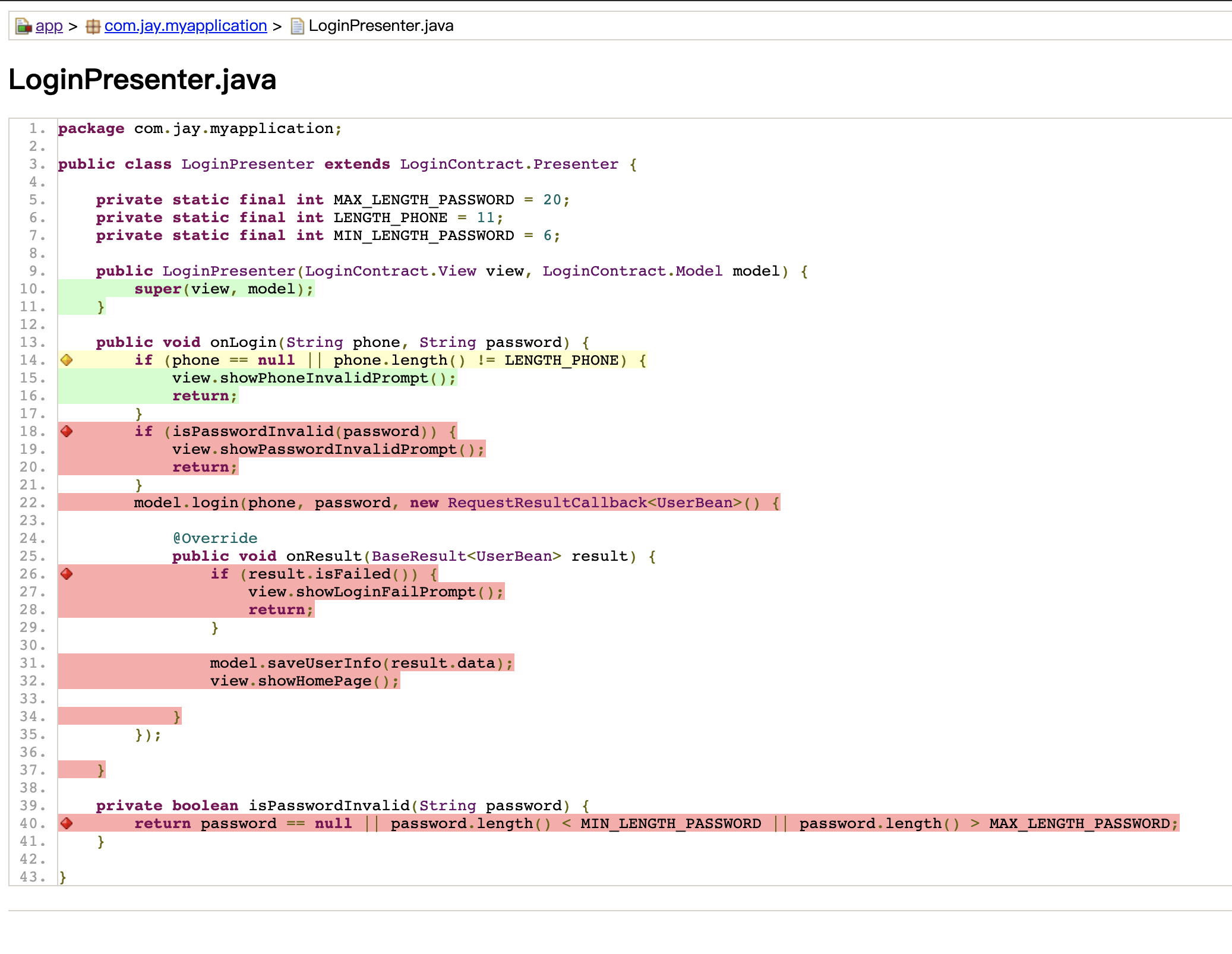1232x954 pixels.
Task: Click the view.showHomePage() uncovered line
Action: coord(304,681)
